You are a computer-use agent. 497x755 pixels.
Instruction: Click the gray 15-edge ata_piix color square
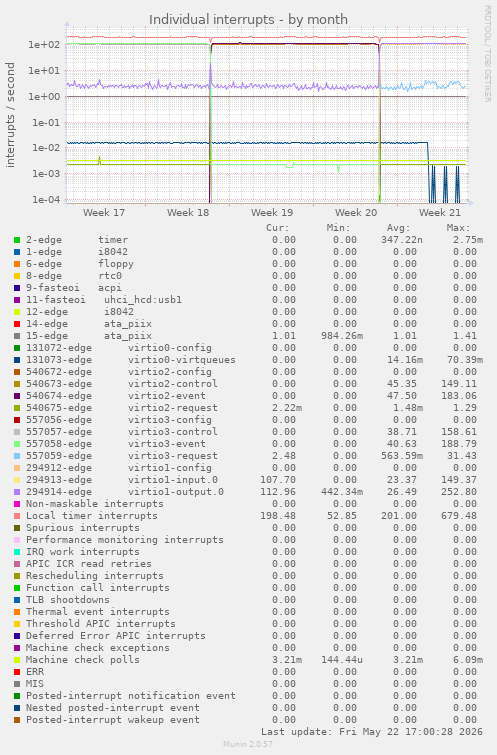click(17, 336)
